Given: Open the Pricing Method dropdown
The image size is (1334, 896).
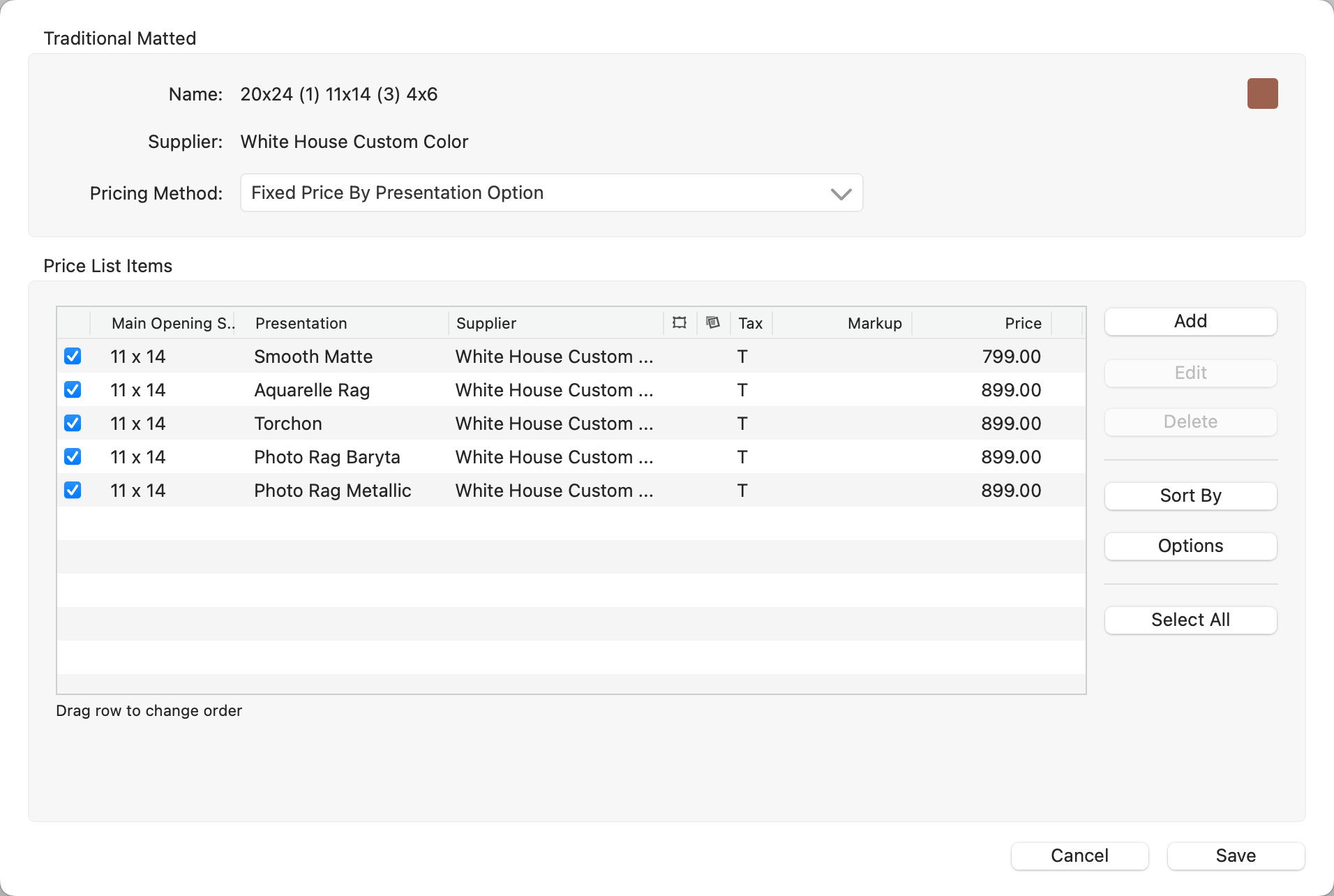Looking at the screenshot, I should (551, 193).
